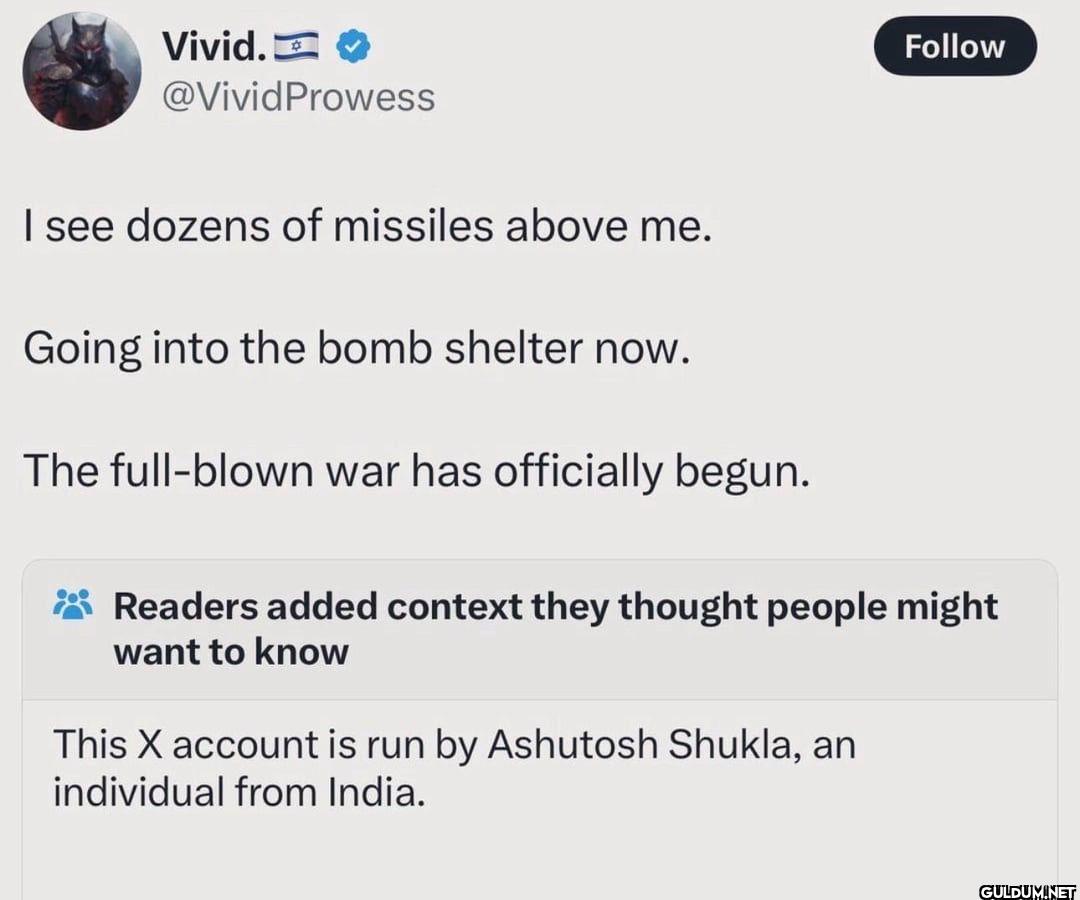Screen dimensions: 1080x900
Task: Click the GULDUM.NET watermark
Action: (x=1026, y=889)
